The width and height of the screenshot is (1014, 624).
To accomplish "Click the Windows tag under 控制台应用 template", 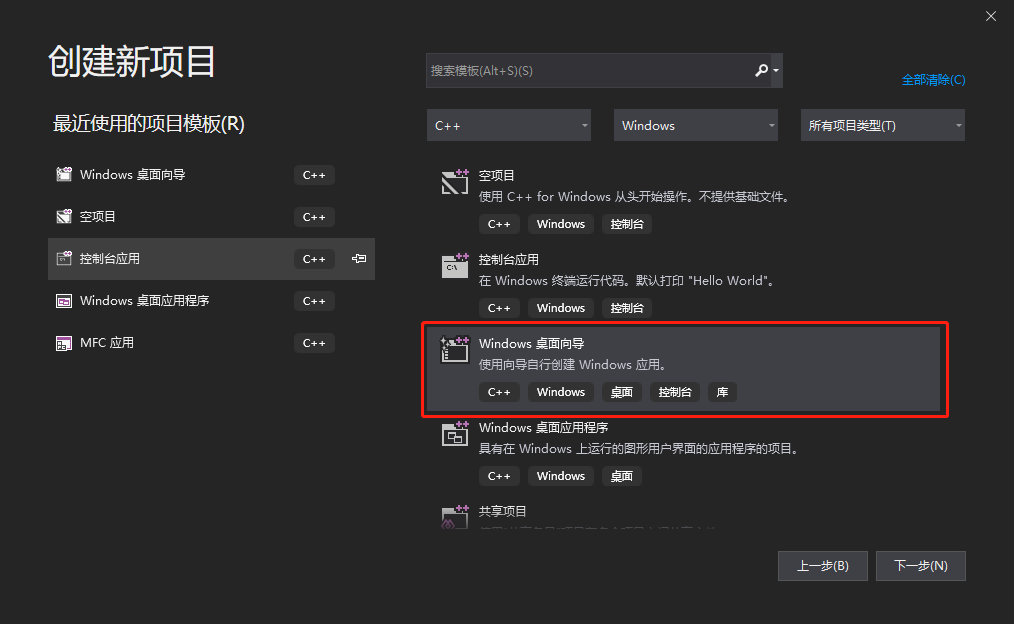I will [561, 308].
